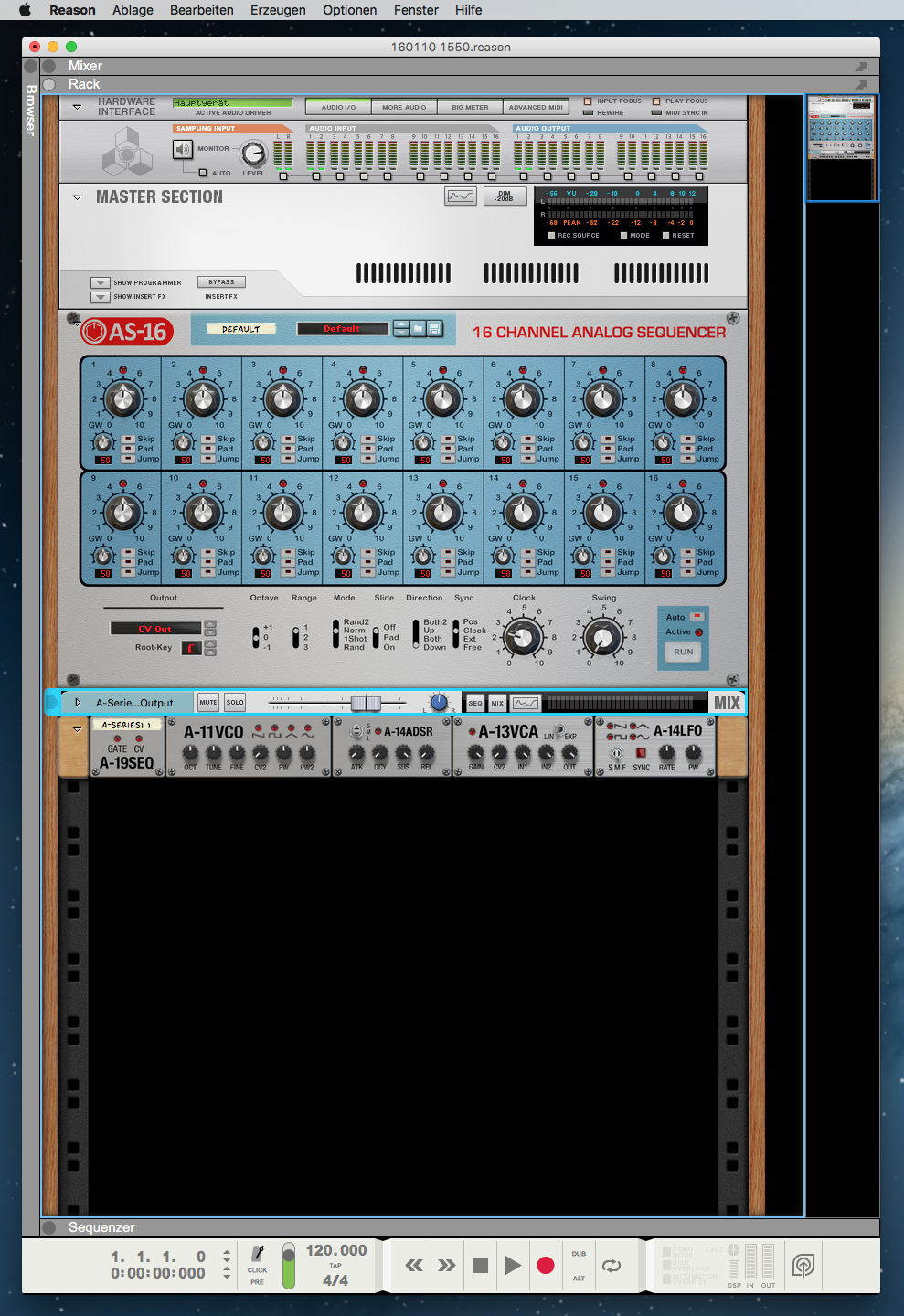
Task: Click the detach Mixer window icon
Action: pos(861,67)
